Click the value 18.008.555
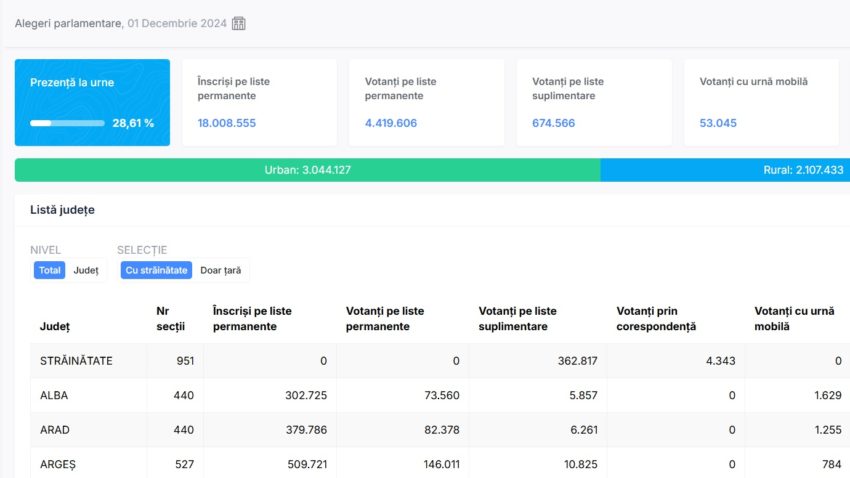 [x=227, y=123]
